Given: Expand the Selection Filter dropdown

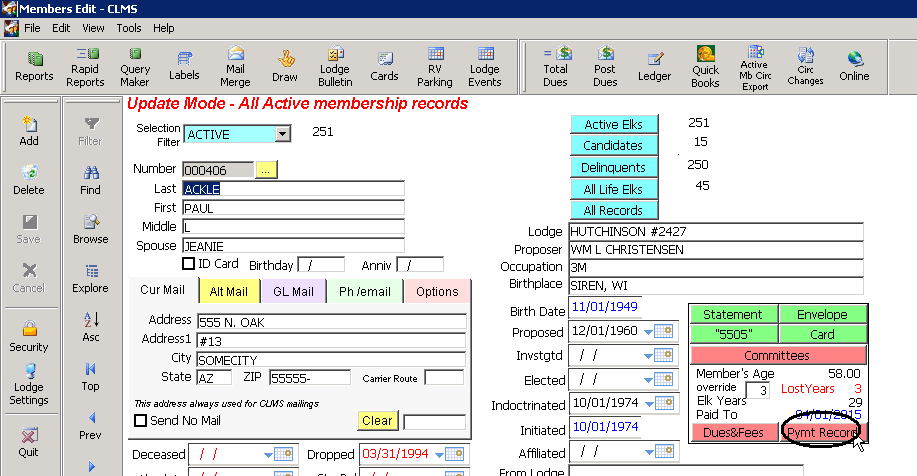Looking at the screenshot, I should [x=282, y=134].
